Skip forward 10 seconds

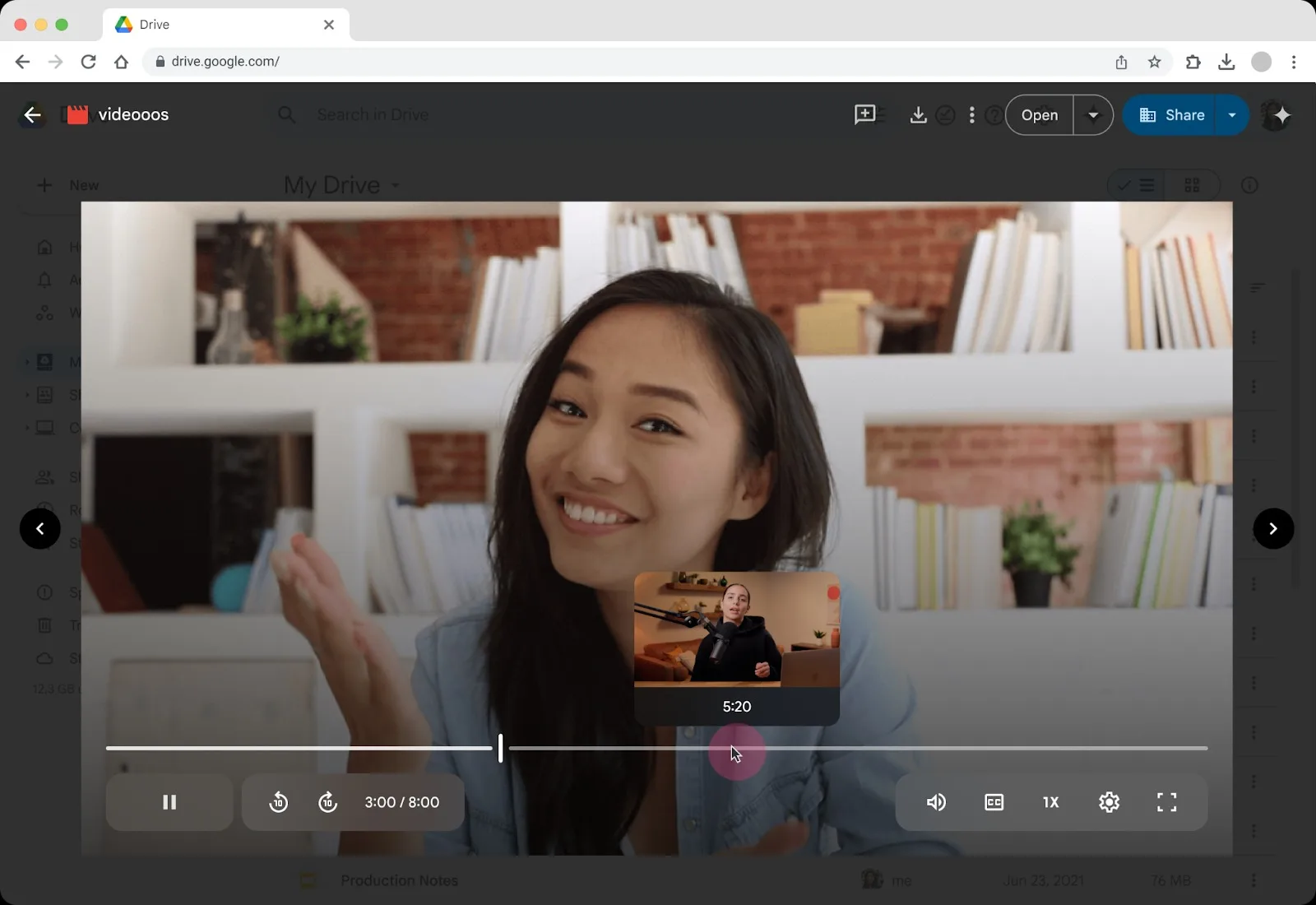328,802
